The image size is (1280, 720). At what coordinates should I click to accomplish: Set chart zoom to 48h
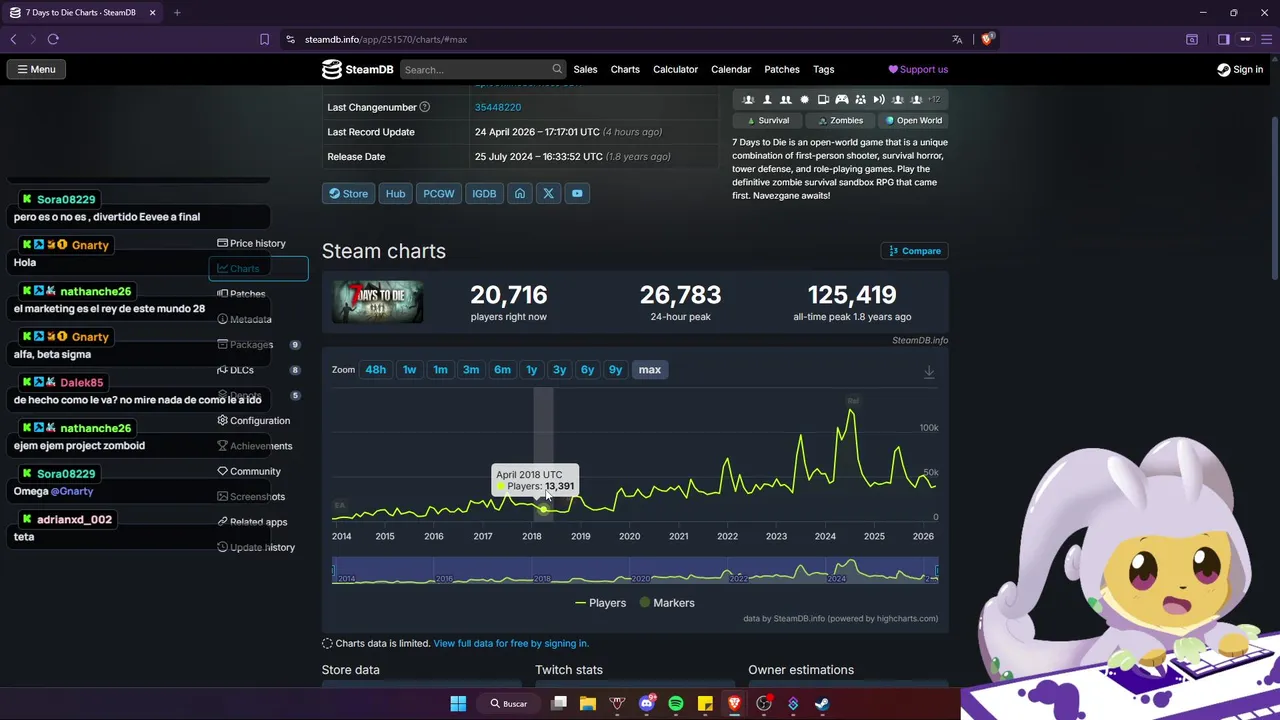click(376, 370)
